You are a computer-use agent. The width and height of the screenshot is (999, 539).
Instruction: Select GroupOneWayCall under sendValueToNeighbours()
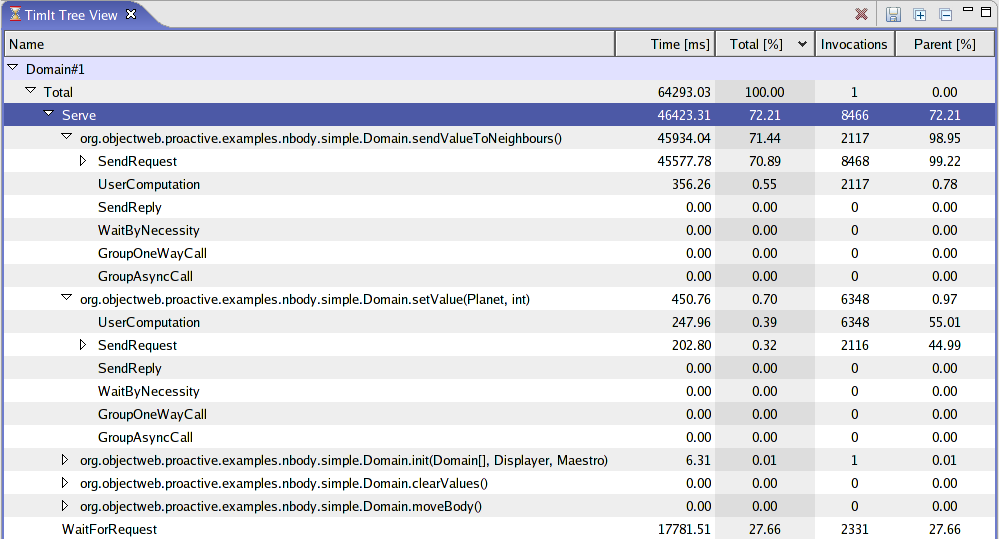(152, 253)
